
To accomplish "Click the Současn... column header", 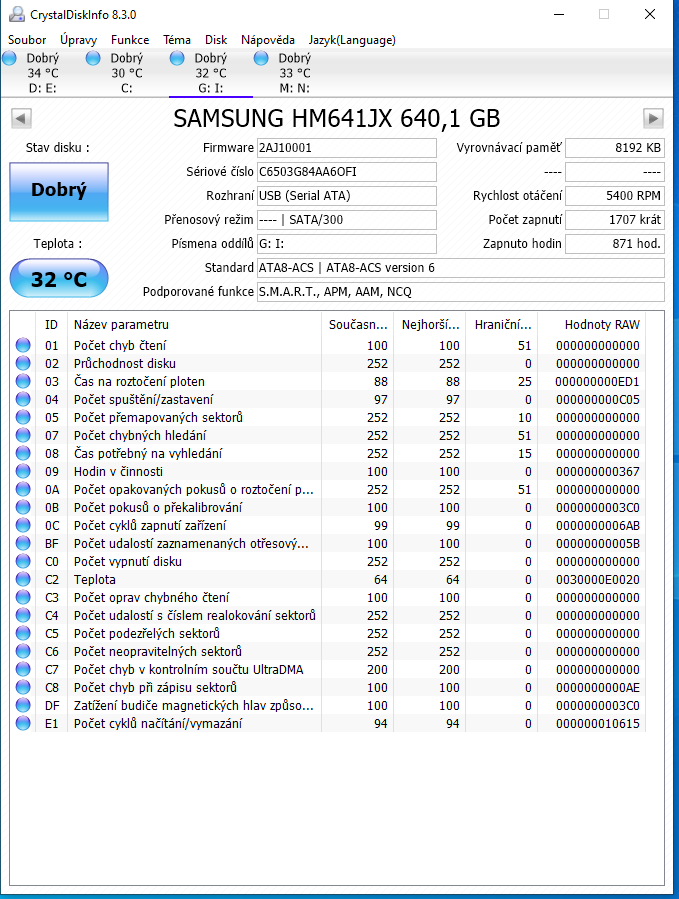I will 358,325.
